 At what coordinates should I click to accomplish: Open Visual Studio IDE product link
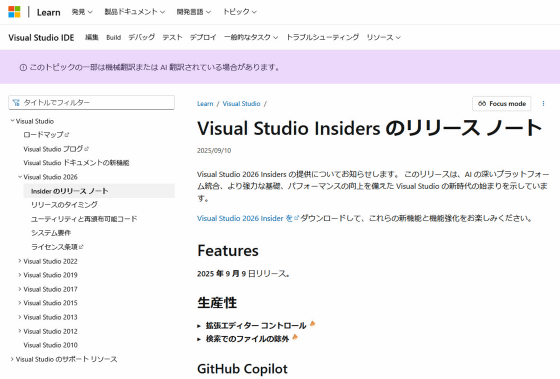click(x=41, y=38)
